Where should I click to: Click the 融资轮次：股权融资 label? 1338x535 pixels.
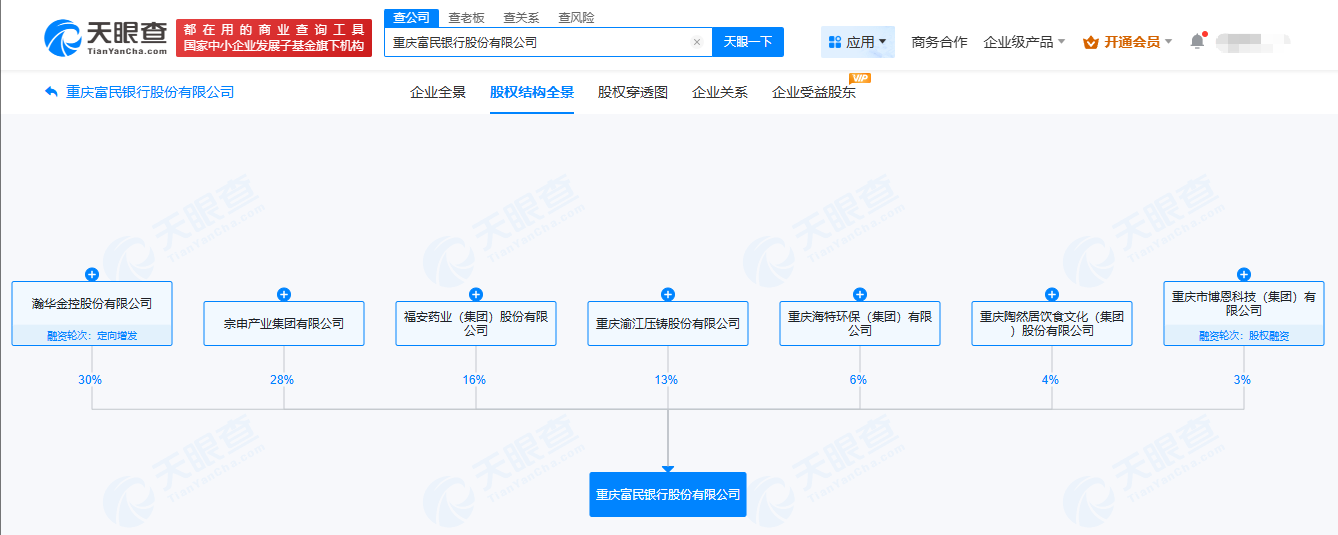tap(1244, 336)
